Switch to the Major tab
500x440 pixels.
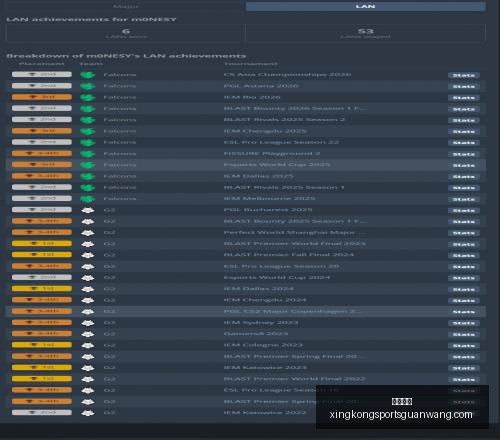(126, 6)
